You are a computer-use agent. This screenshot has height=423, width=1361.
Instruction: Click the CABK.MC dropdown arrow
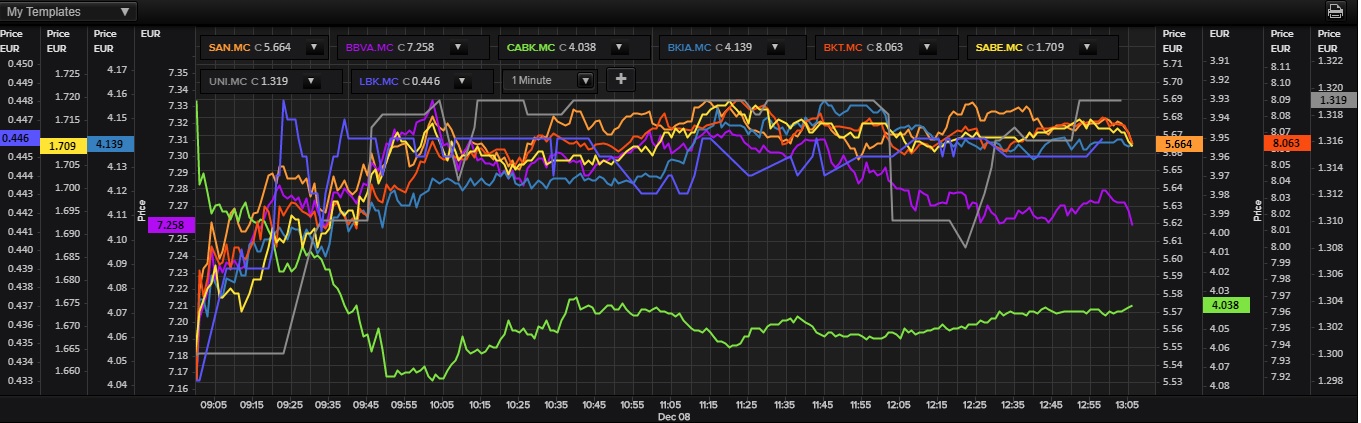coord(618,47)
